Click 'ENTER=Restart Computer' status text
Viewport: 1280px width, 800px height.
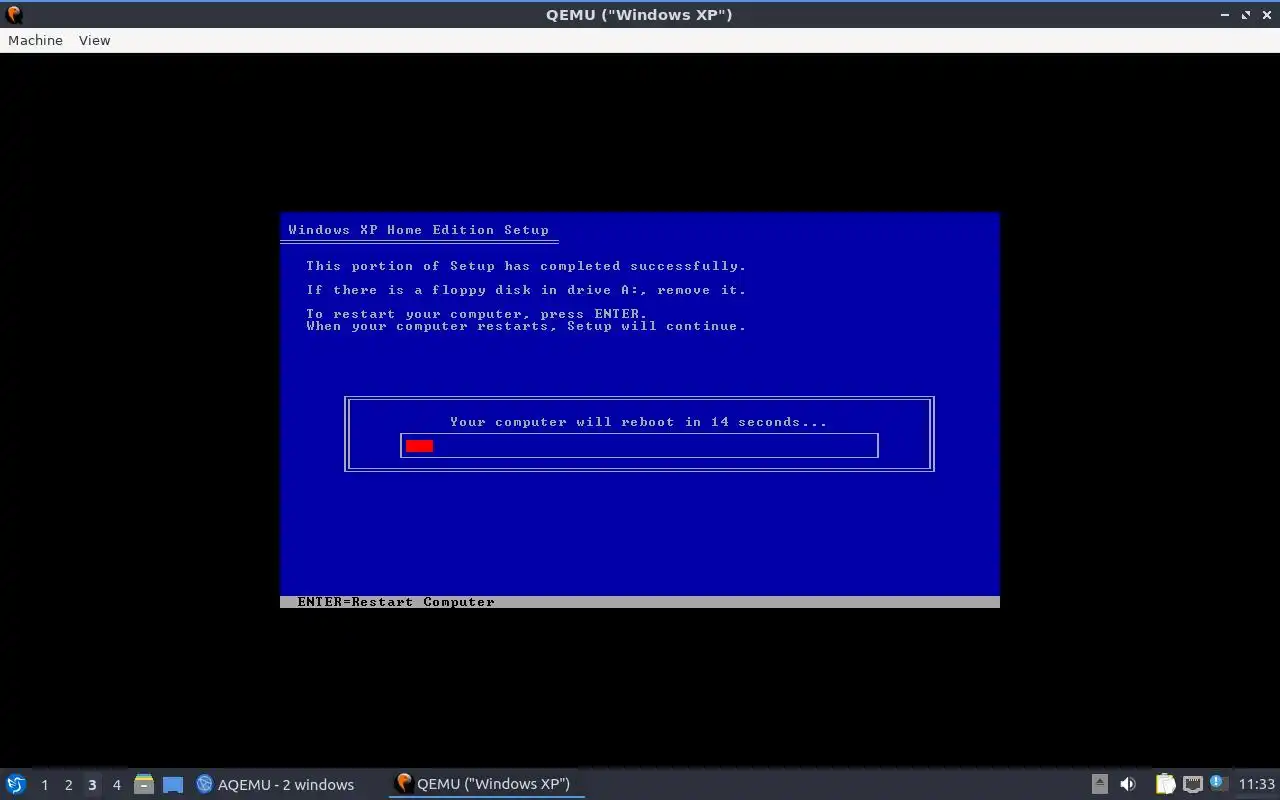tap(396, 602)
